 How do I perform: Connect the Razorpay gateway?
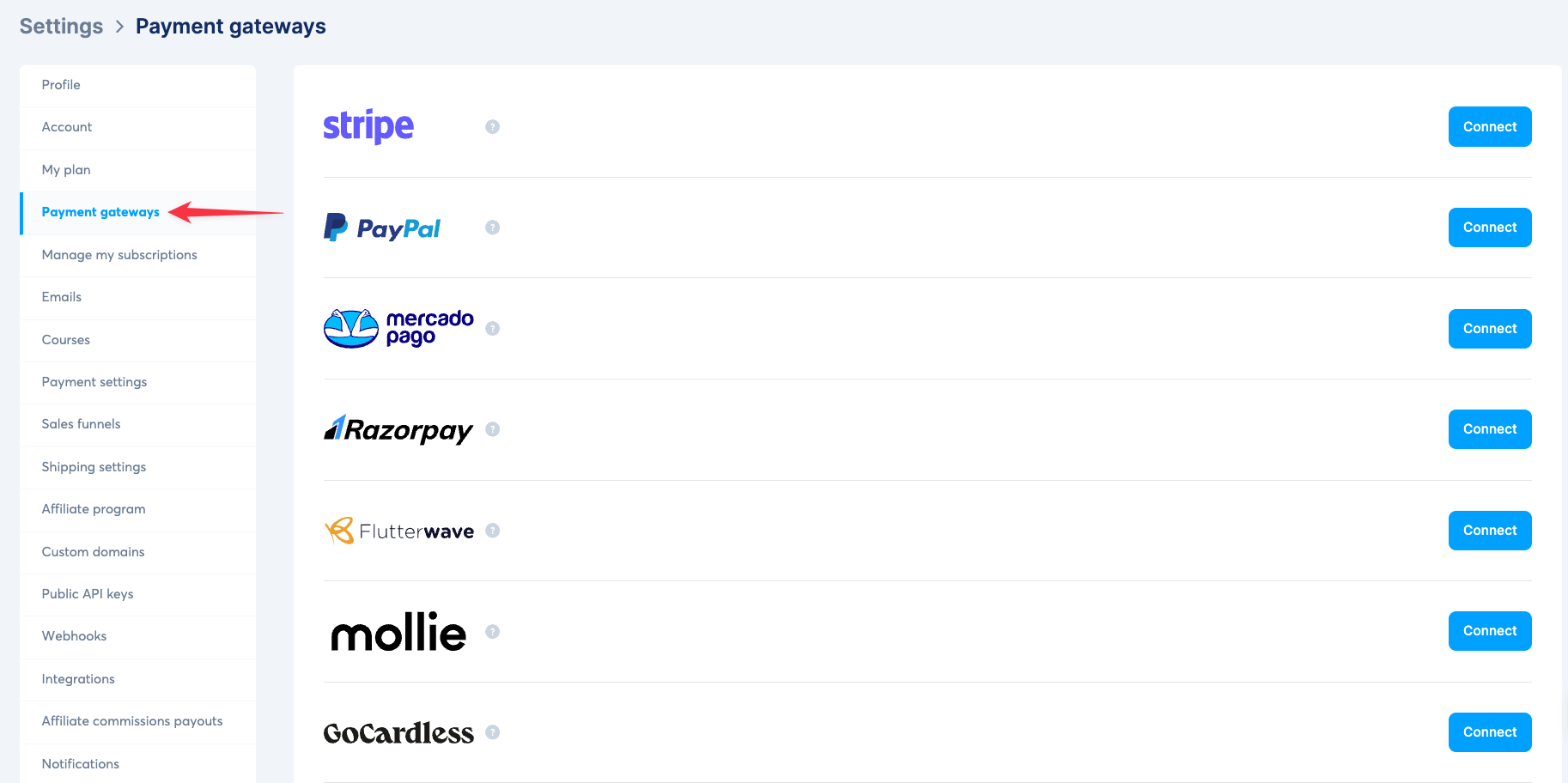point(1489,429)
